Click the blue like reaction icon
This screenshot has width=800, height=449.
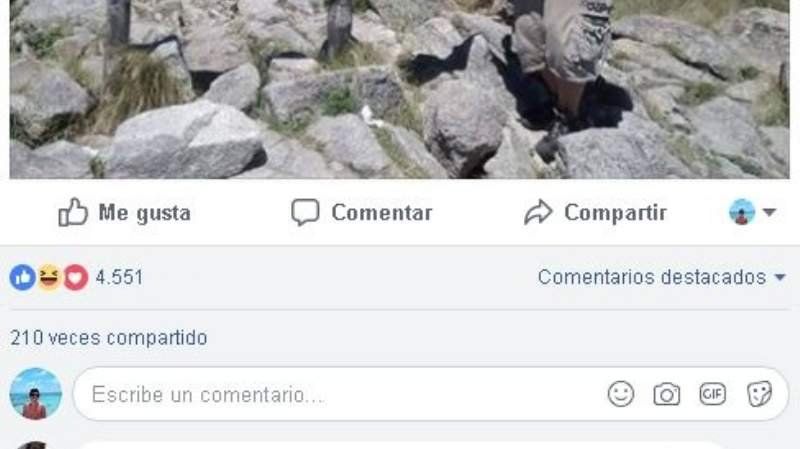[x=22, y=278]
